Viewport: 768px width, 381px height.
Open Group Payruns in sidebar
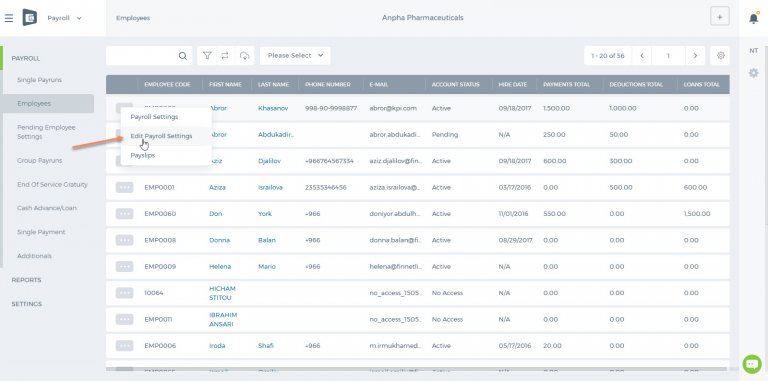point(40,161)
